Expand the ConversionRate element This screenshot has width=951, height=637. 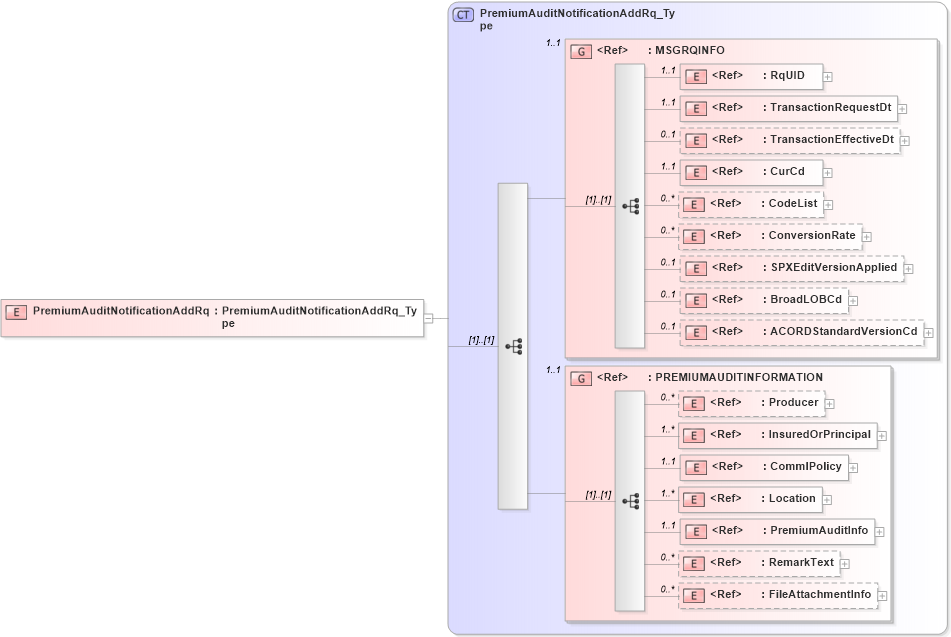866,236
